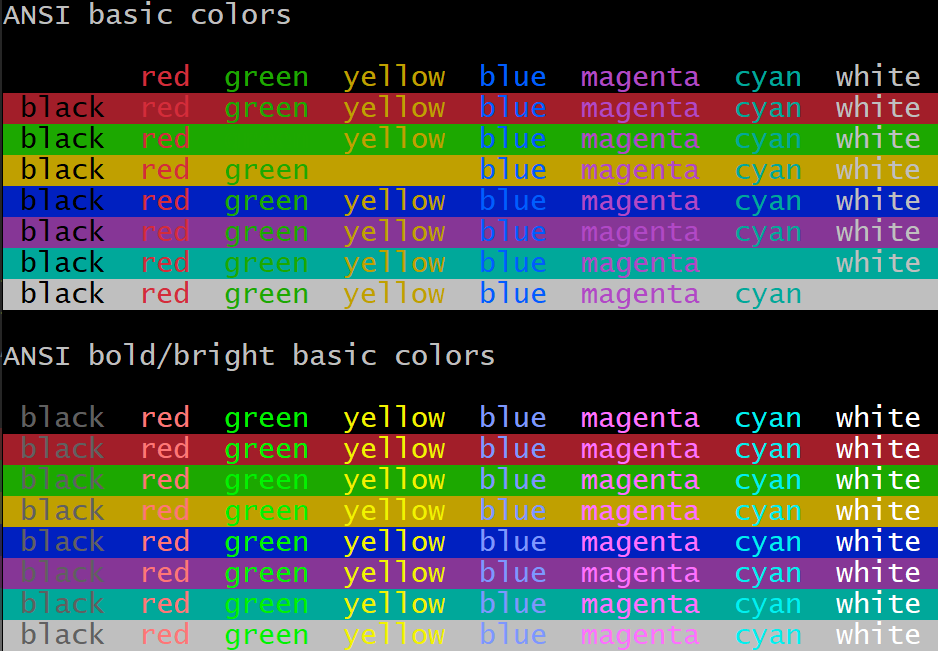Click the "ANSI bold/bright basic colors" heading
Image resolution: width=938 pixels, height=651 pixels.
[x=249, y=356]
